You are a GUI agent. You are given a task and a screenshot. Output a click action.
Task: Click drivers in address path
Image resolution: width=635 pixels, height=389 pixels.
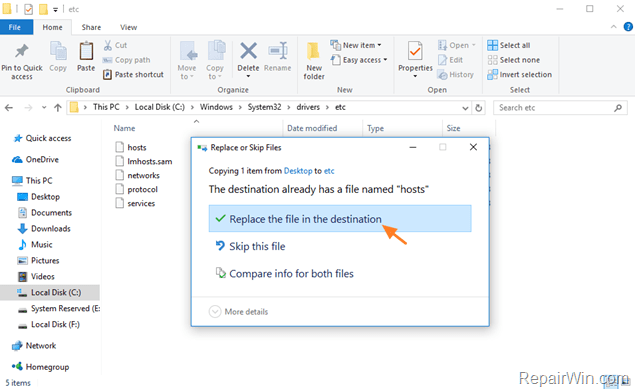[x=308, y=107]
